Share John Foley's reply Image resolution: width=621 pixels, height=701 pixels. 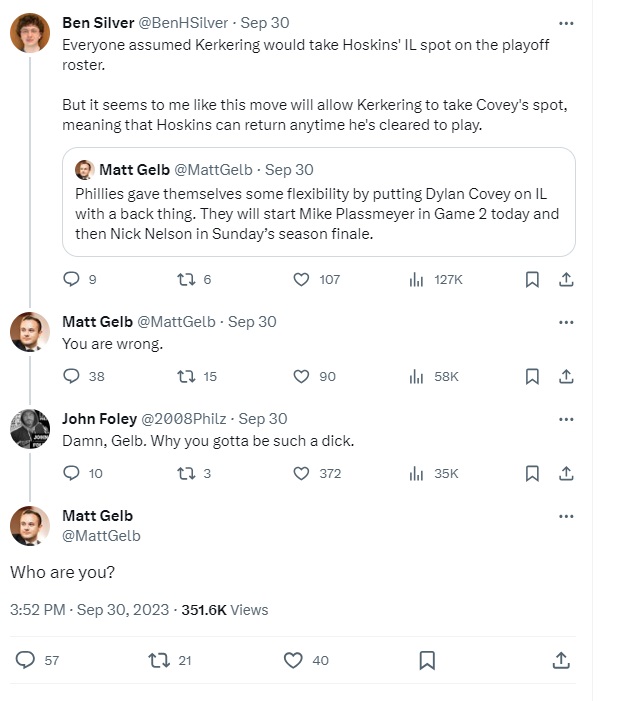click(565, 473)
